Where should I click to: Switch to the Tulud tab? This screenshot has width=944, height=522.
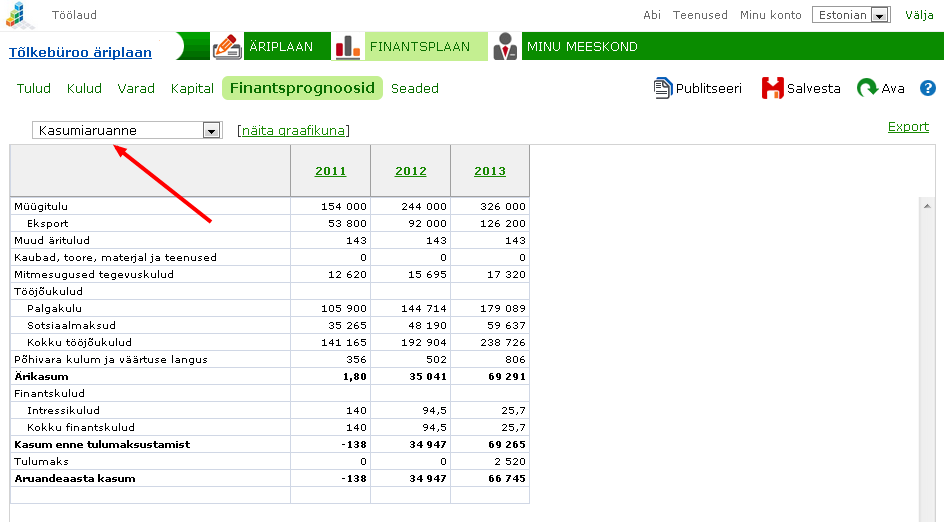34,88
